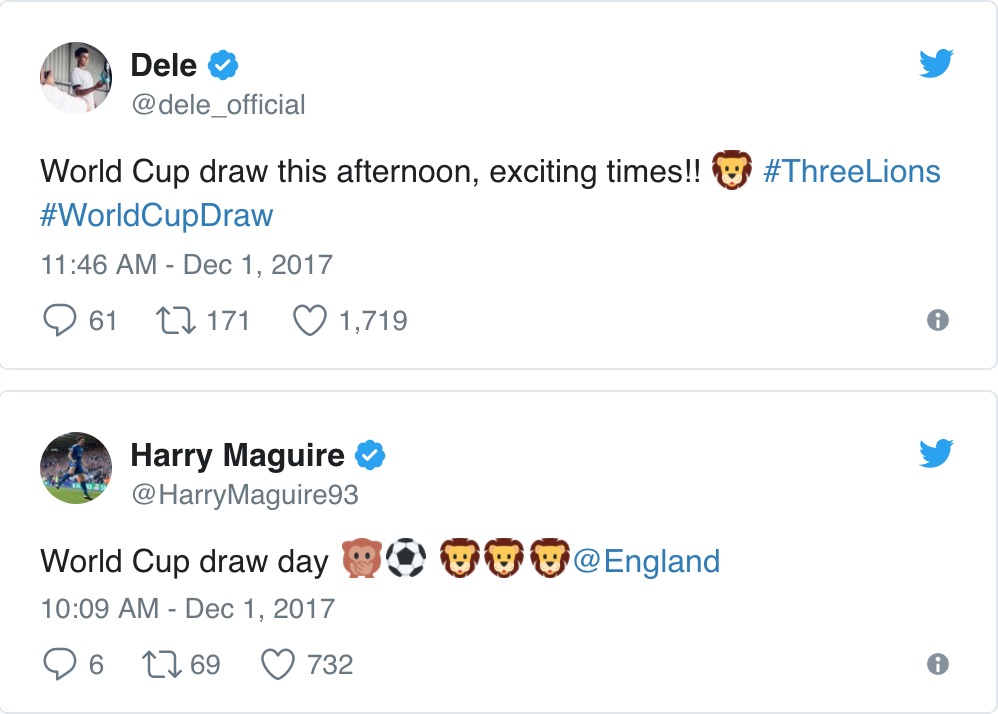Open the info icon on Dele's tweet
The height and width of the screenshot is (714, 998).
point(938,319)
